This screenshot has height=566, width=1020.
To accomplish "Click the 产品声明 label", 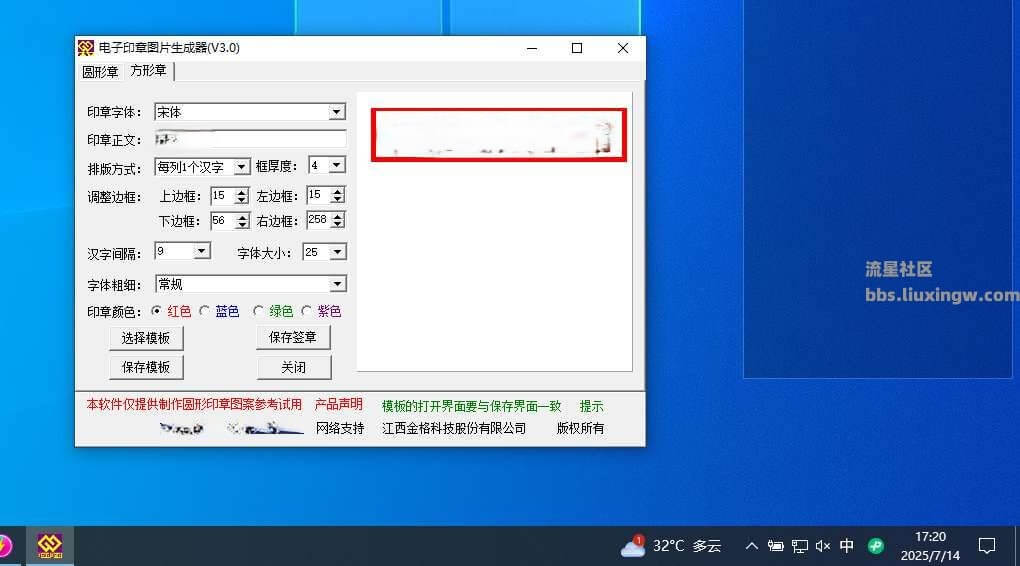I will coord(338,404).
